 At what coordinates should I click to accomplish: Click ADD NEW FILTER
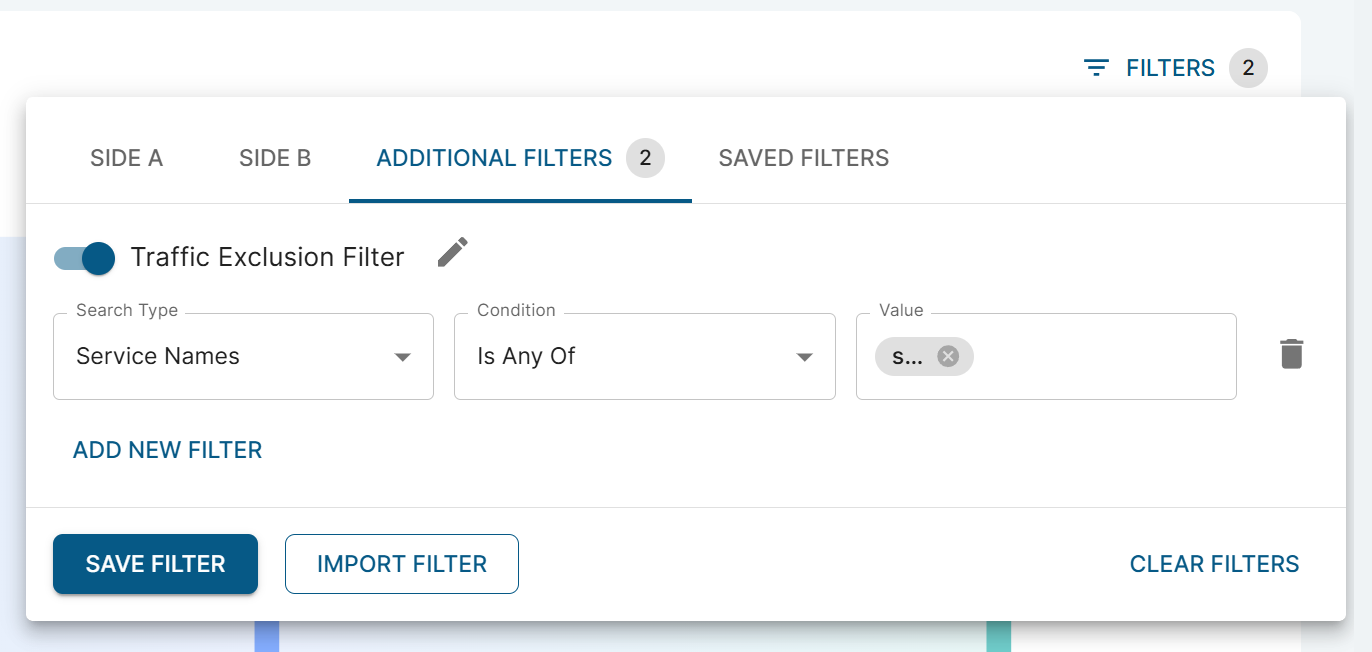[168, 450]
